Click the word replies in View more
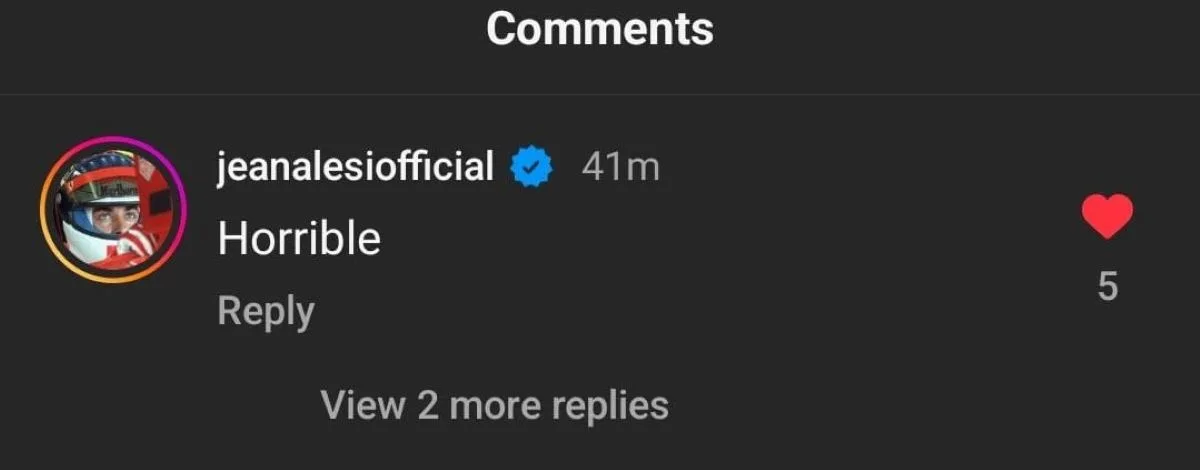 point(611,407)
